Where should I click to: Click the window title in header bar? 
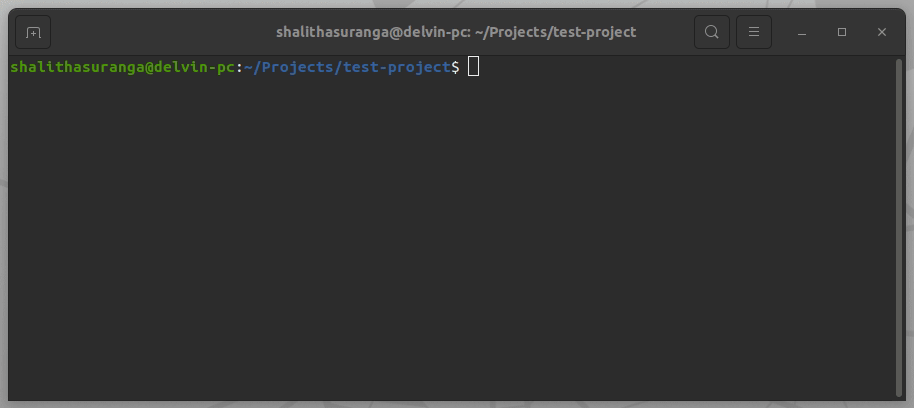pyautogui.click(x=456, y=32)
